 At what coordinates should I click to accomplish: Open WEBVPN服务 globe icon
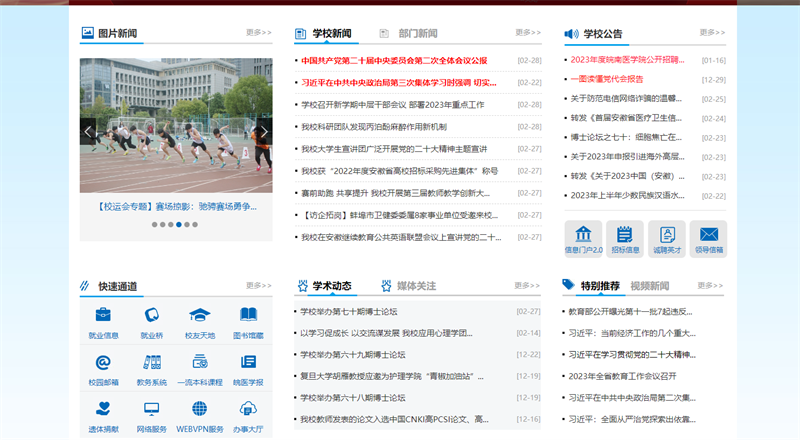199,410
